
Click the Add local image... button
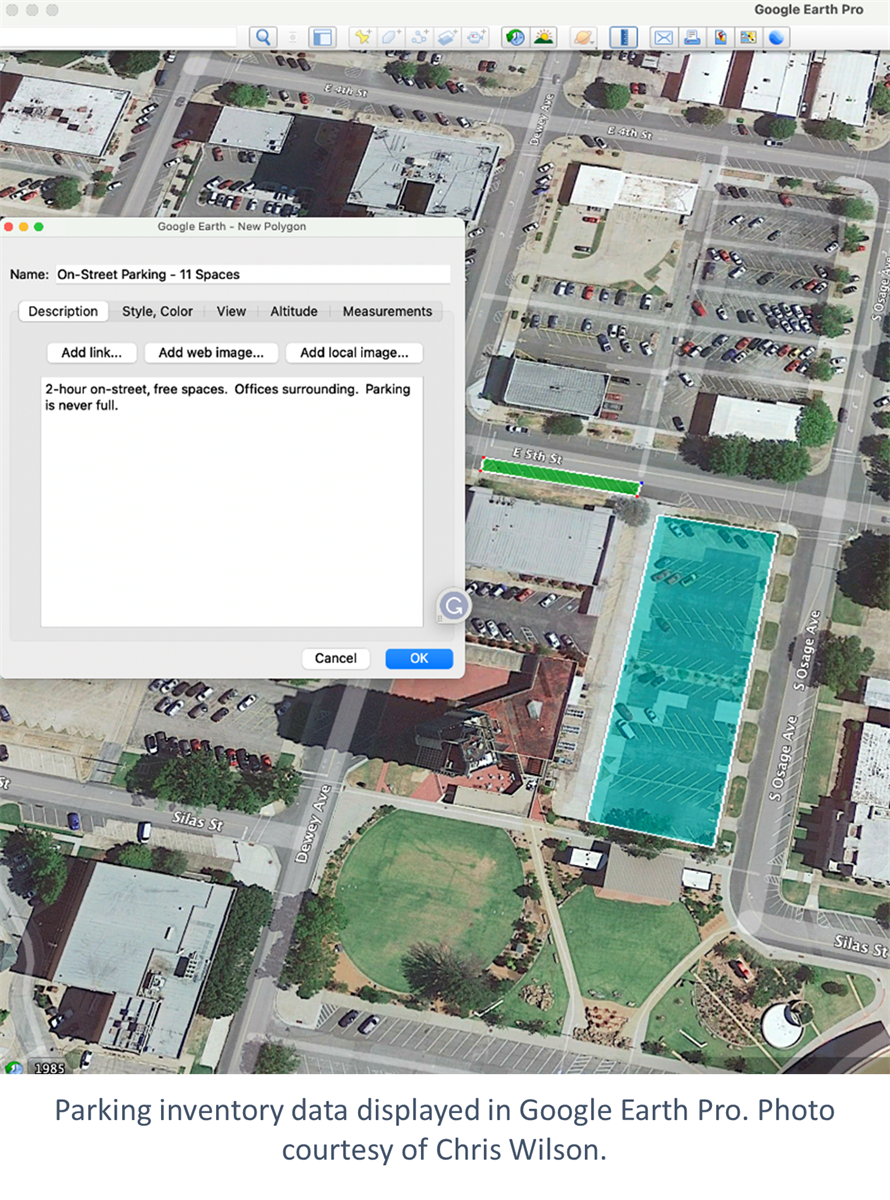pos(354,353)
